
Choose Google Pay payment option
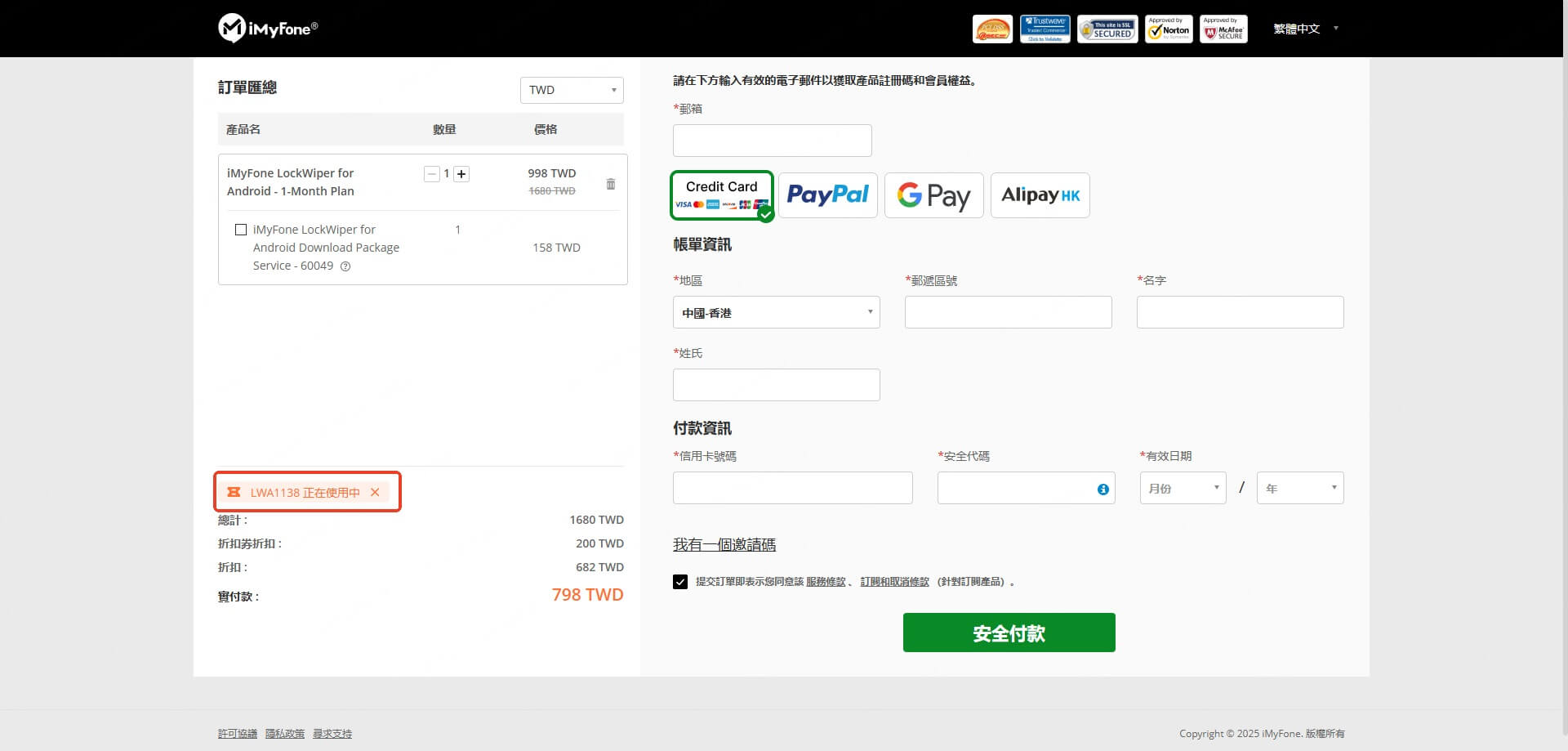(933, 195)
